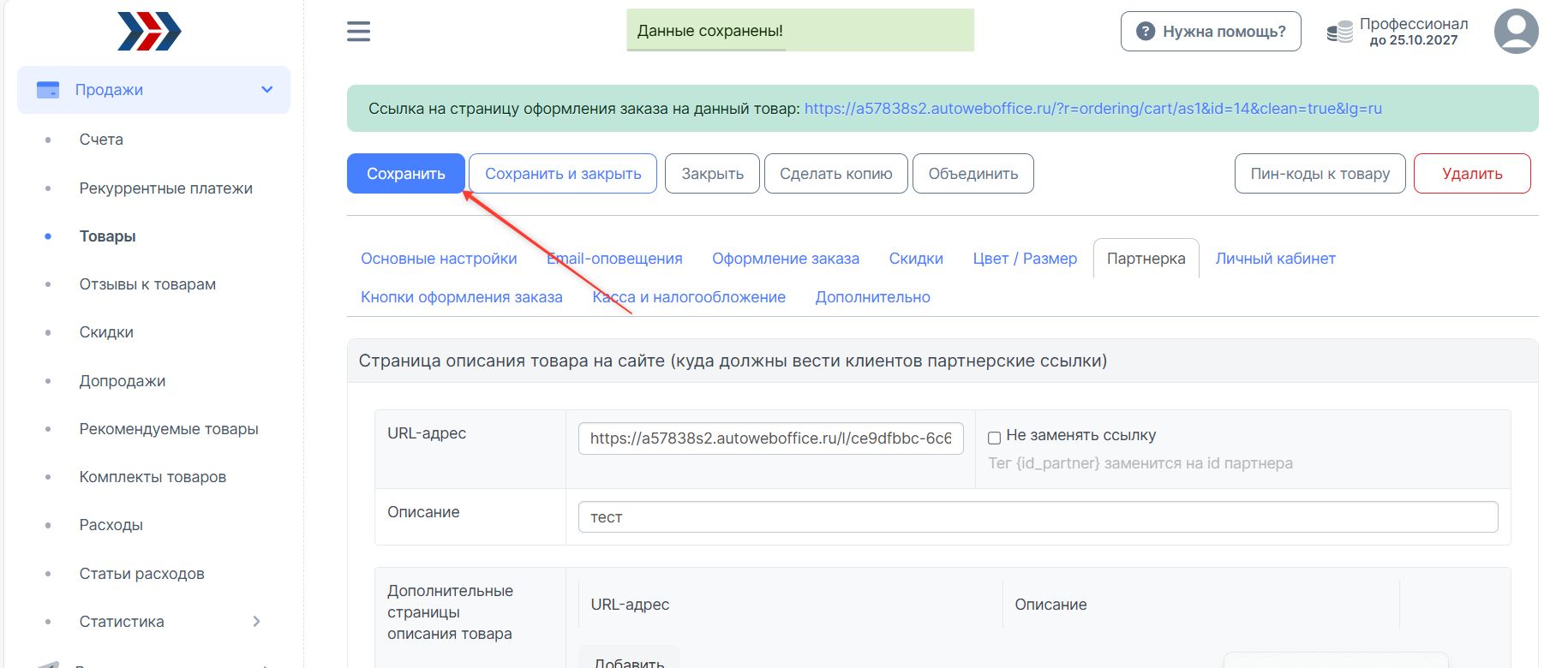The width and height of the screenshot is (1568, 668).
Task: Collapse the Продажи section chevron
Action: point(266,90)
